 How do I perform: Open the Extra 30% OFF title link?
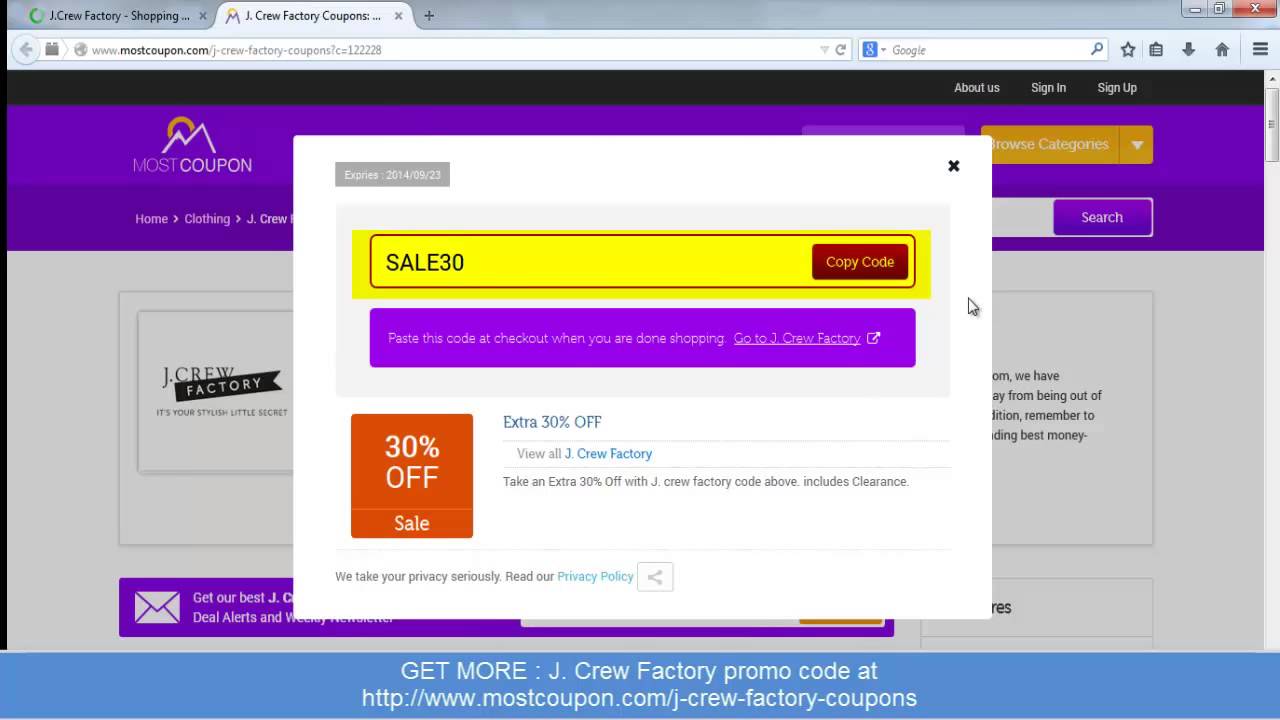(552, 422)
